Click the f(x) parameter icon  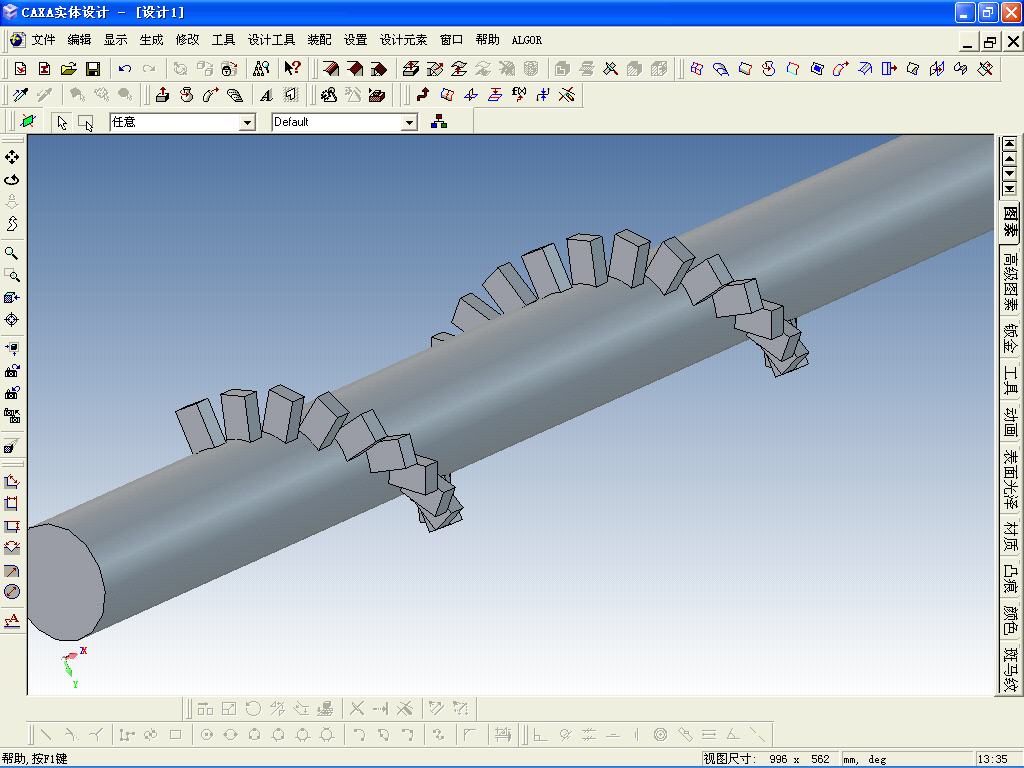(x=519, y=95)
